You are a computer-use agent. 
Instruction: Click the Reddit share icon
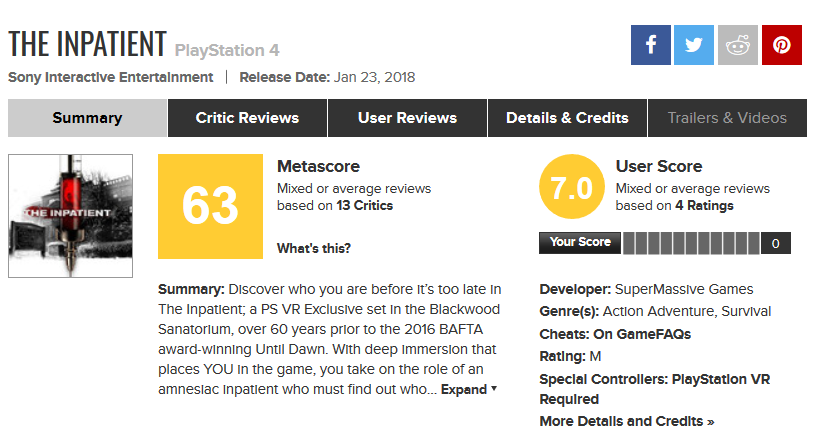pyautogui.click(x=738, y=45)
